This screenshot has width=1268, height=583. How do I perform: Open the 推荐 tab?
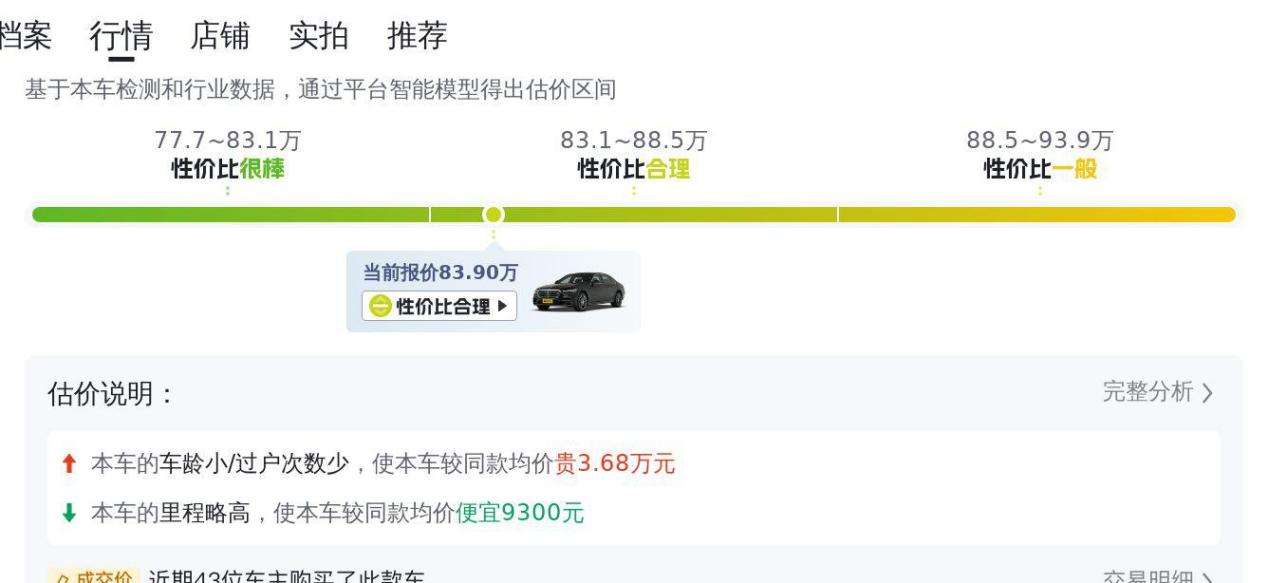418,36
